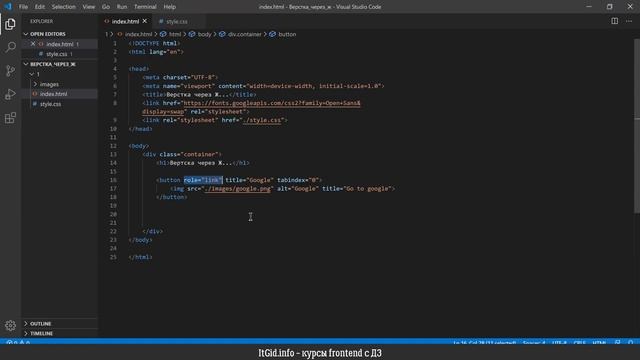Expand the Outline section

tap(26, 323)
